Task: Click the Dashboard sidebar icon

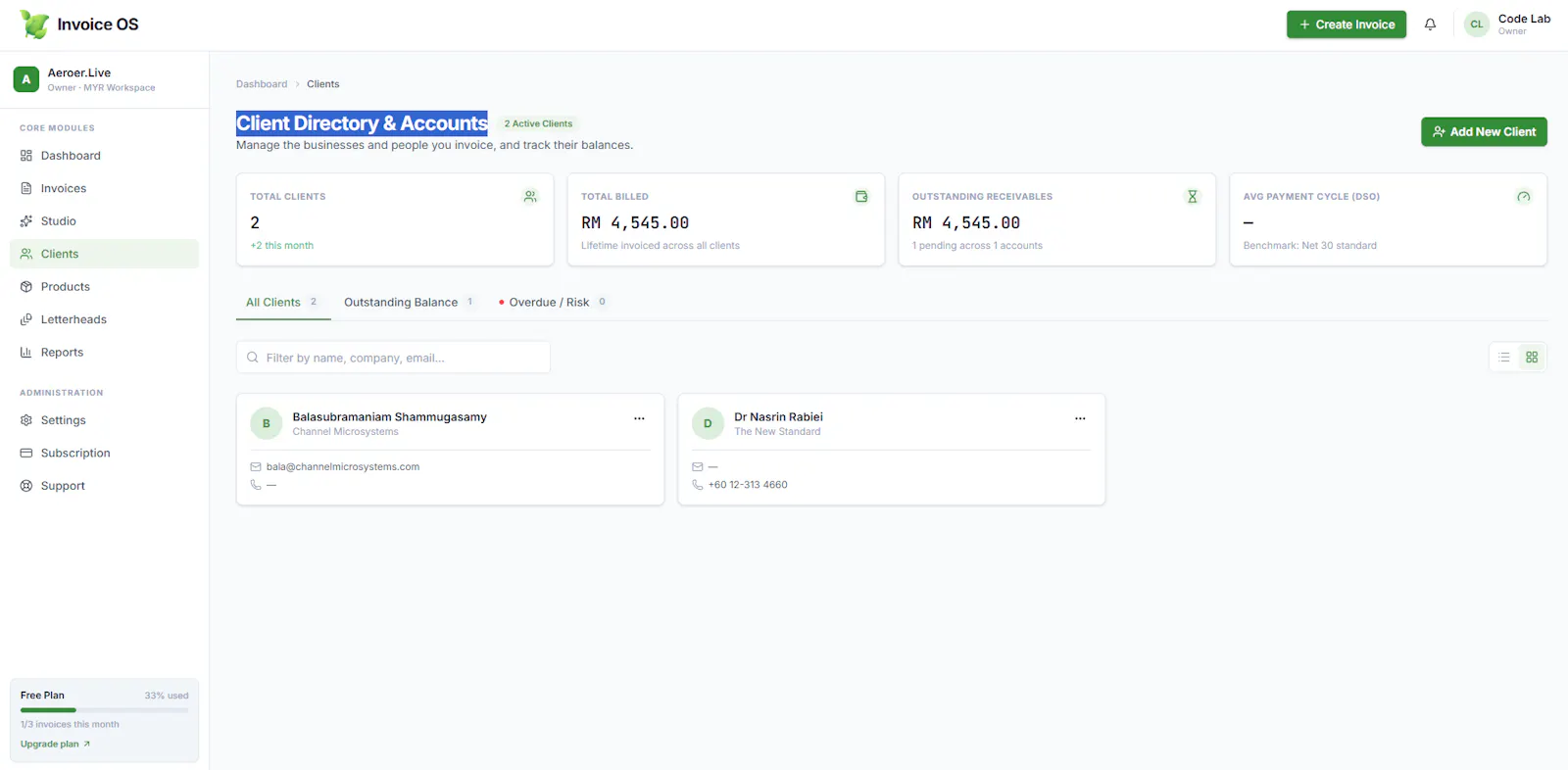Action: pos(26,156)
